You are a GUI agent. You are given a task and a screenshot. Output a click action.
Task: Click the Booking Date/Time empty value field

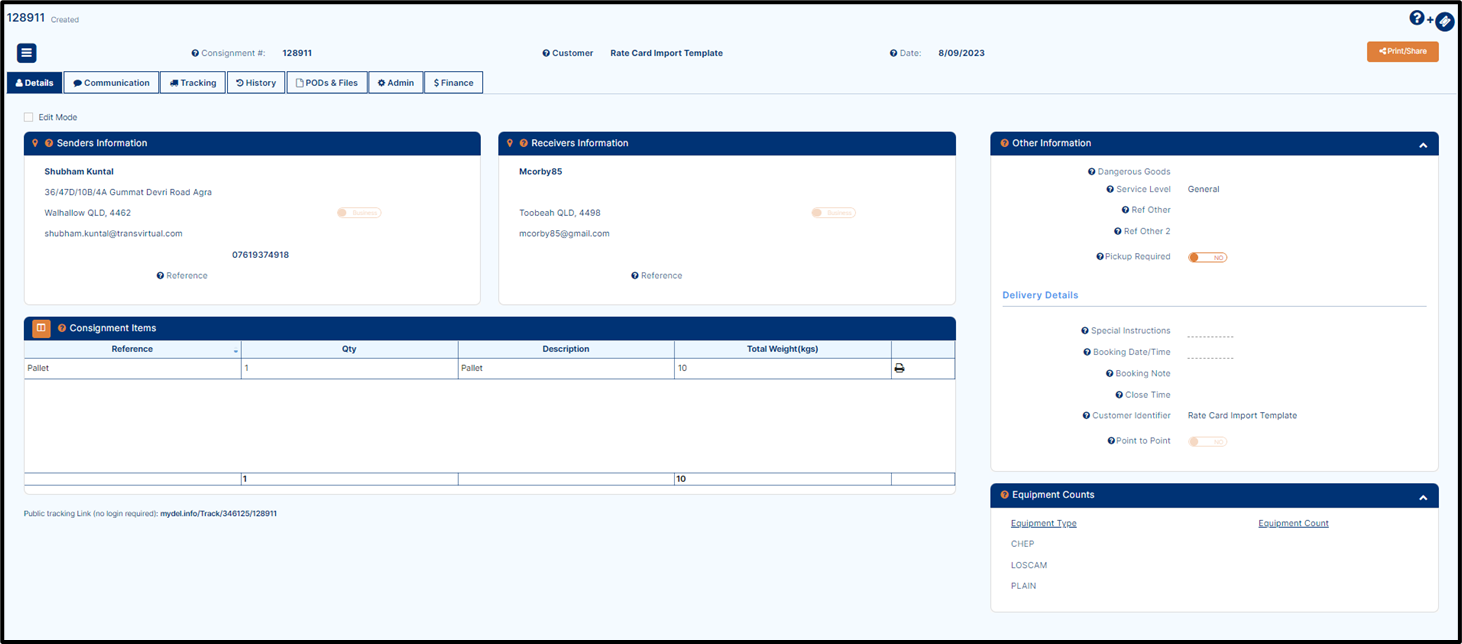1210,354
